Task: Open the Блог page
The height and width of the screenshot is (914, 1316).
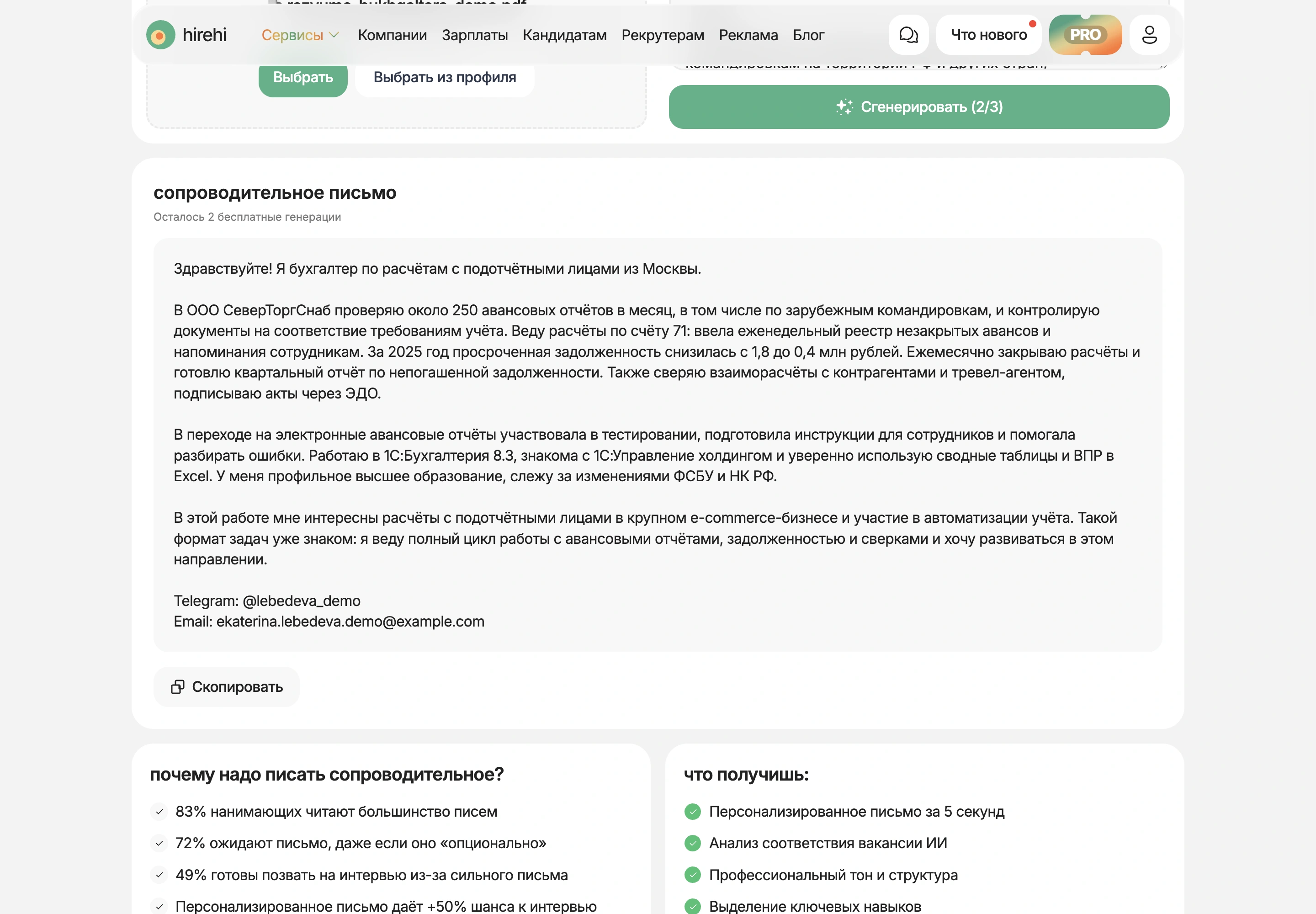Action: click(x=809, y=35)
